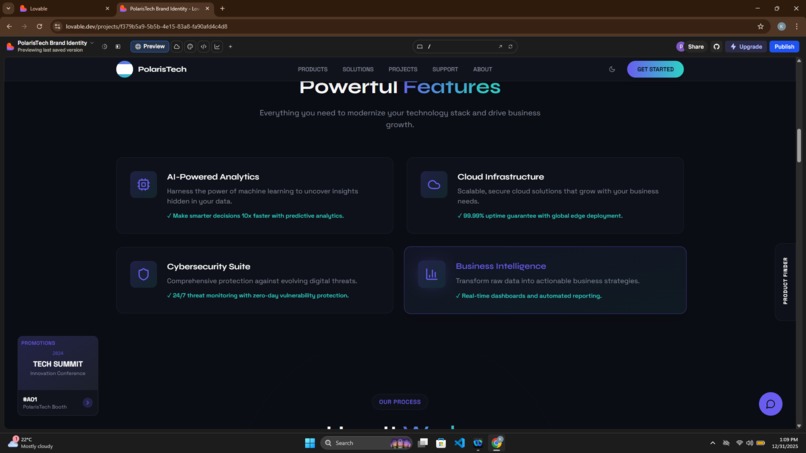Open the PolarisTech brand name link
This screenshot has height=453, width=806.
(x=162, y=69)
